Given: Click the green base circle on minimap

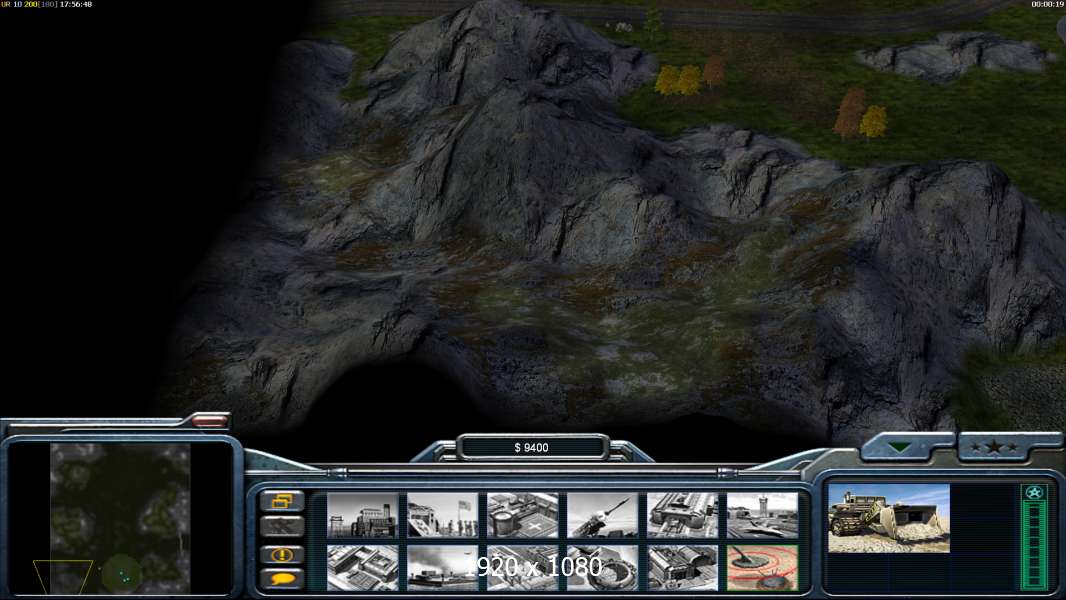Looking at the screenshot, I should pyautogui.click(x=122, y=574).
